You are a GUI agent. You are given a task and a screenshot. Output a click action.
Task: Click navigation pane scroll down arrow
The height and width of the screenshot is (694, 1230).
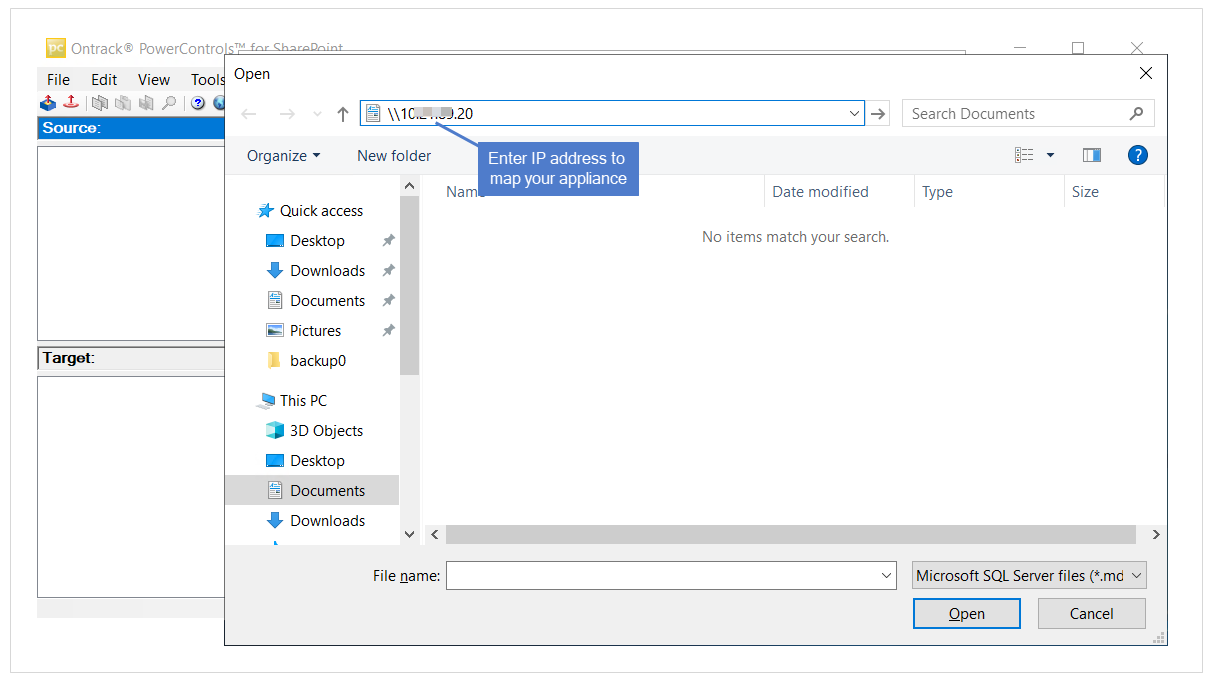pyautogui.click(x=409, y=535)
